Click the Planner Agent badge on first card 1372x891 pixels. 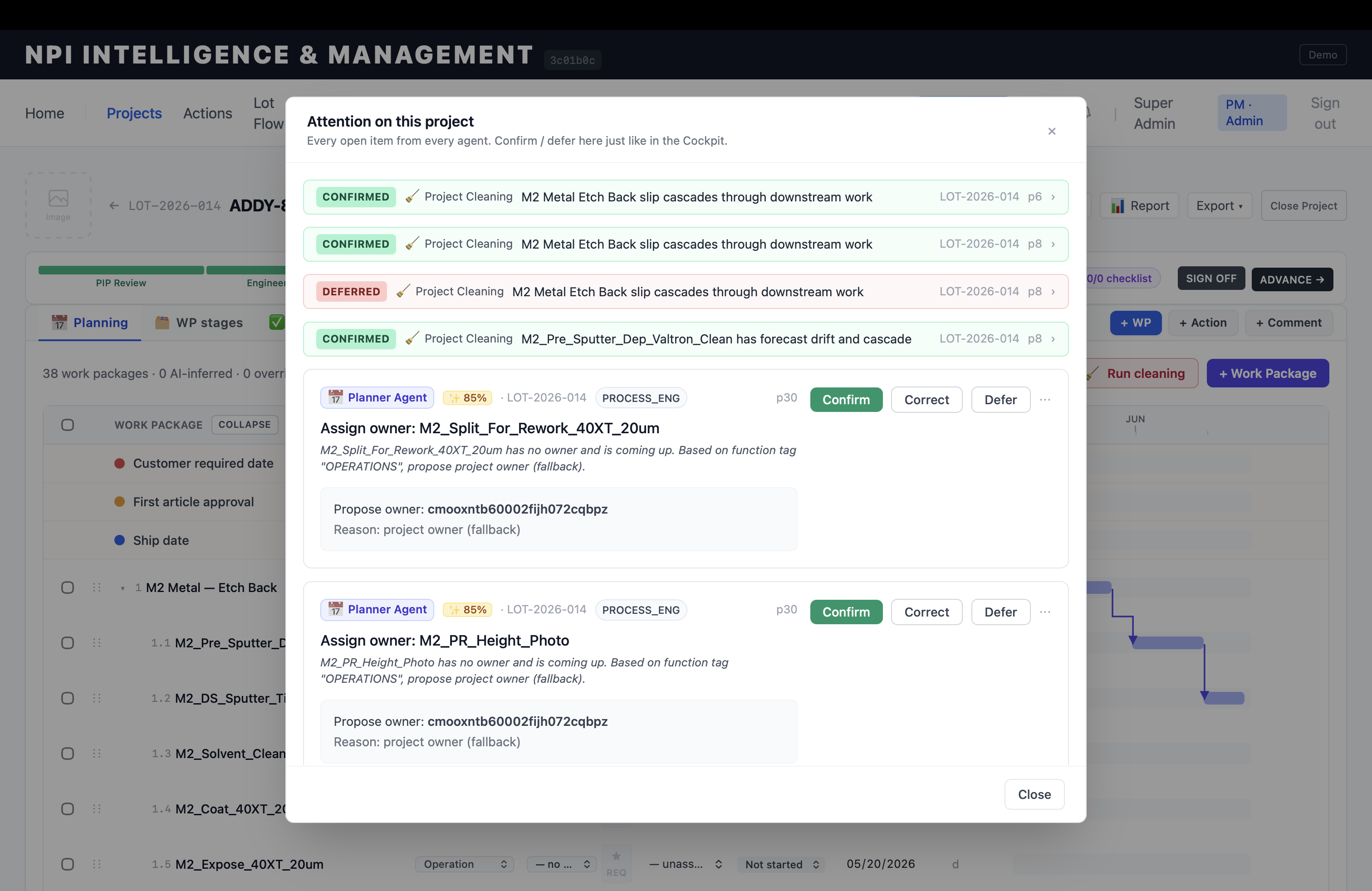tap(377, 398)
